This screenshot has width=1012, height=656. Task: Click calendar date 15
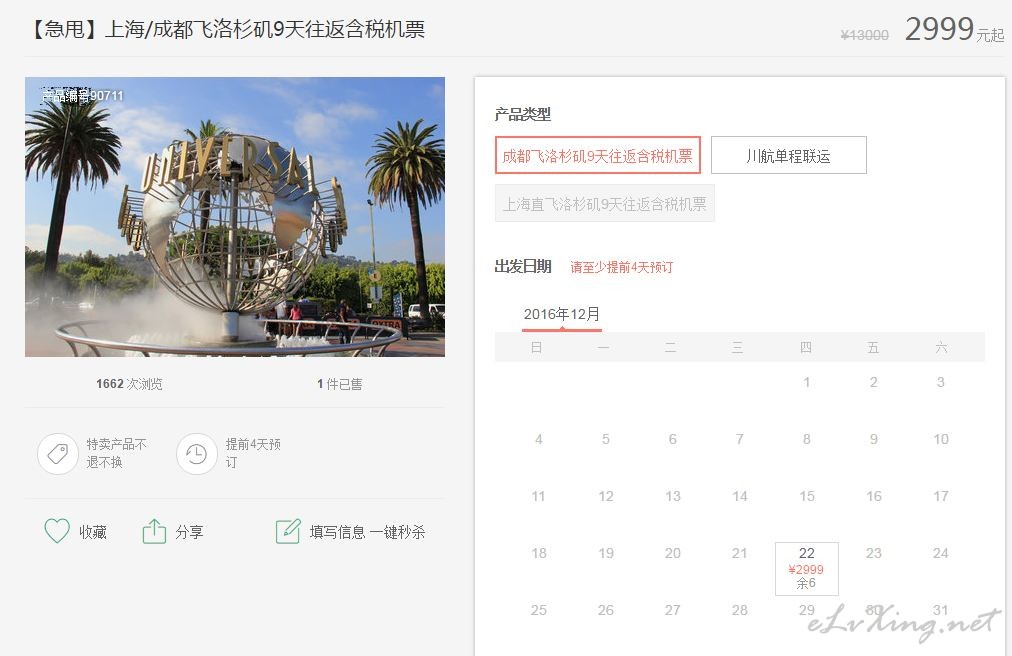(x=807, y=497)
